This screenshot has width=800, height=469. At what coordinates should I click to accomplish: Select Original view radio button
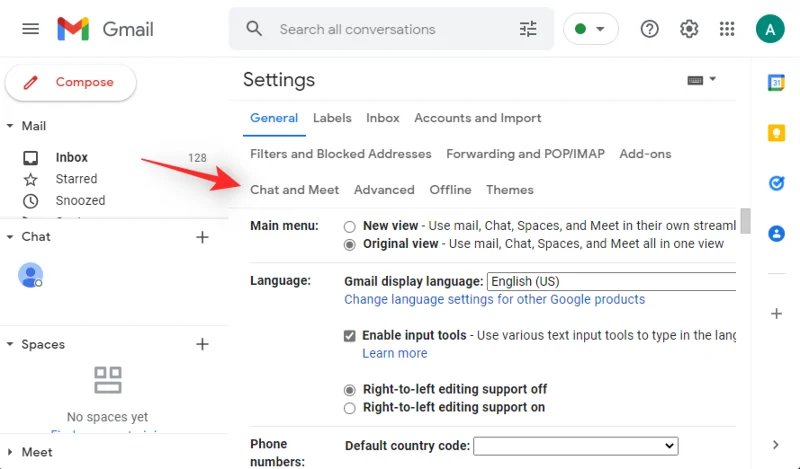(349, 244)
